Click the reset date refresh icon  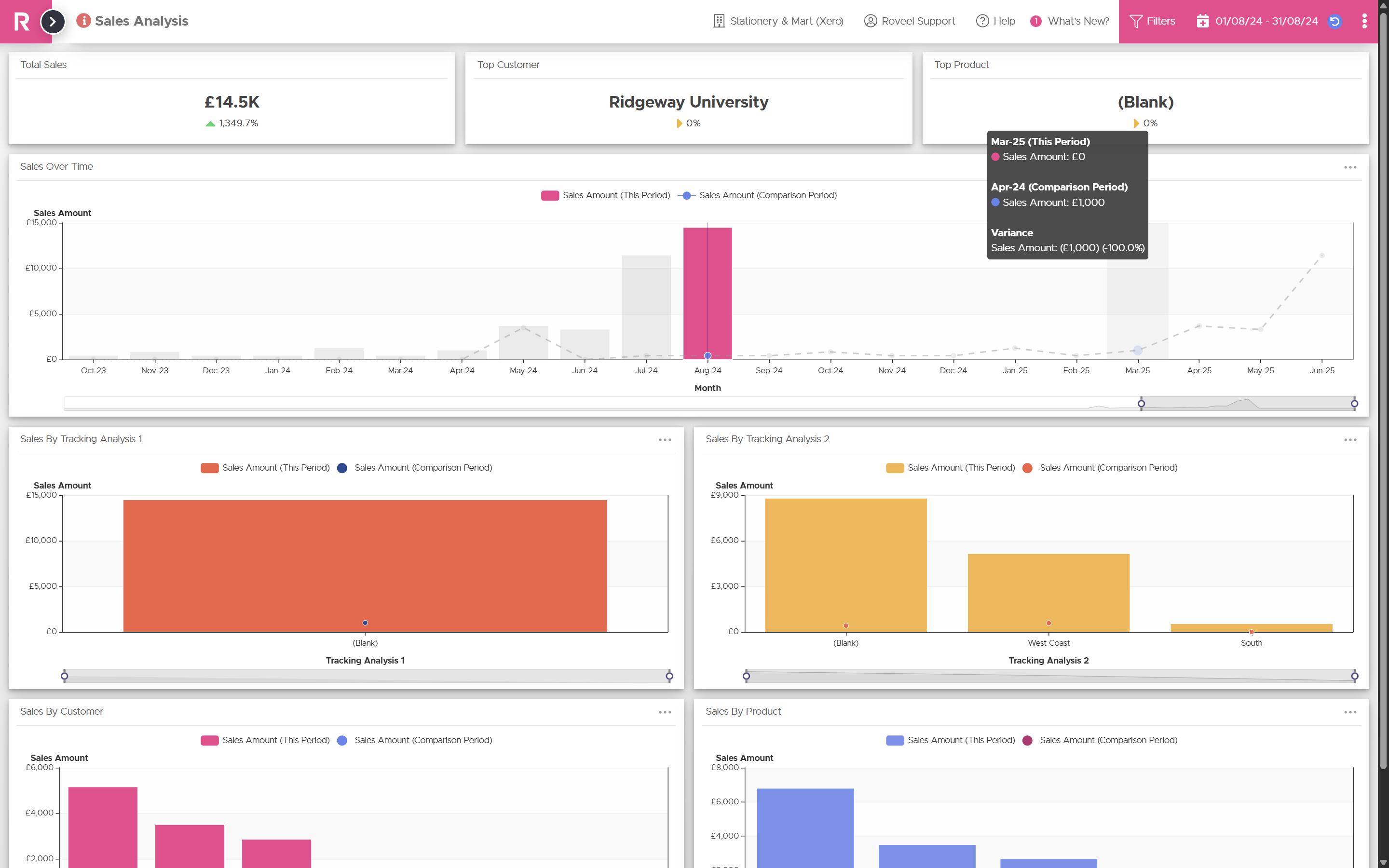point(1335,21)
